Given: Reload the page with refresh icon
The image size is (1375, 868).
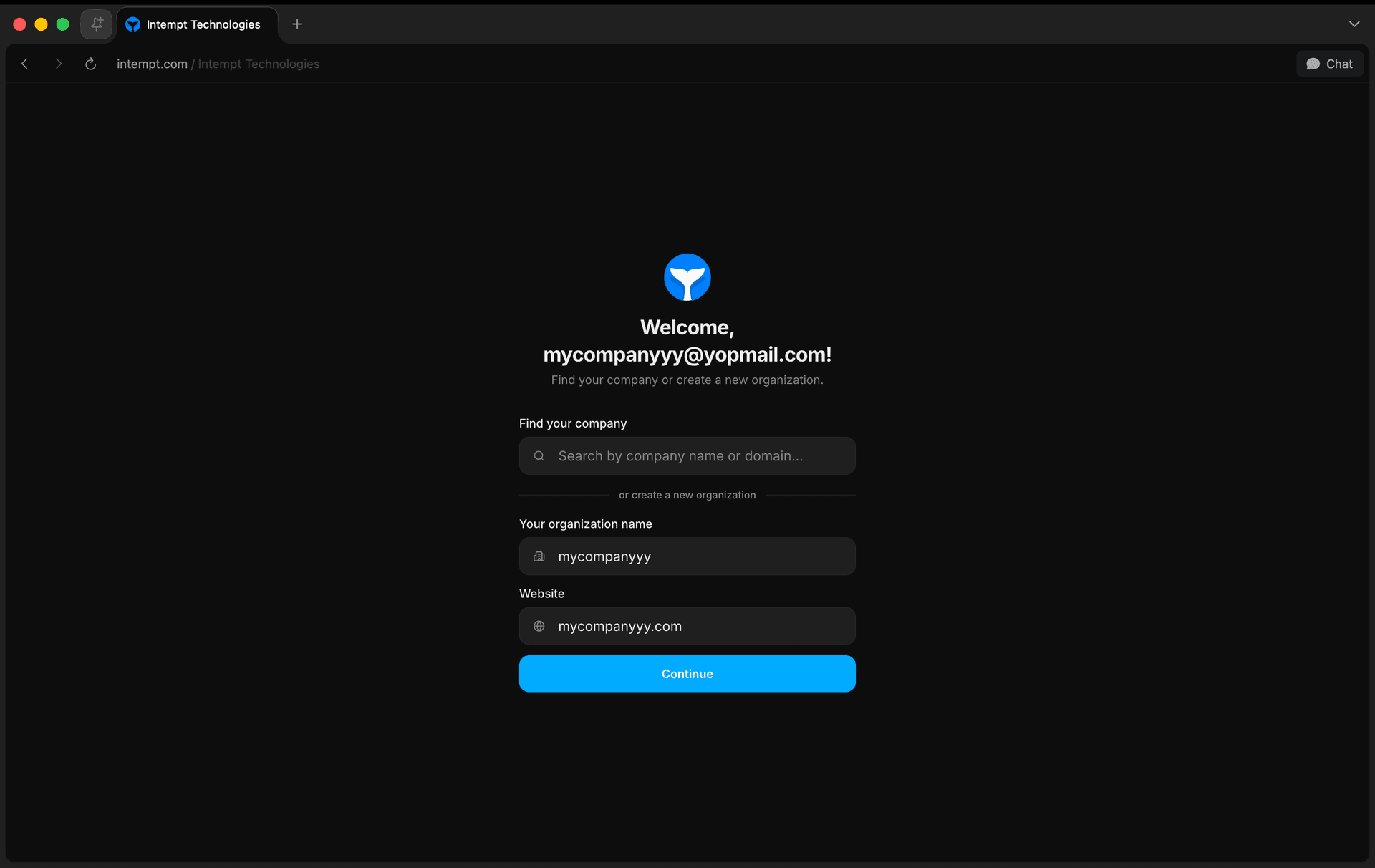Looking at the screenshot, I should point(90,64).
